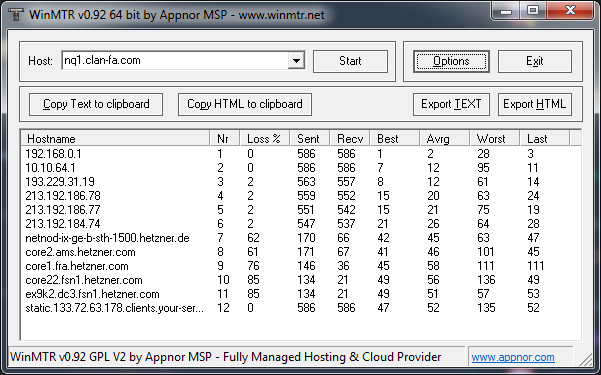Click the Exit button
This screenshot has height=375, width=601.
tap(535, 61)
